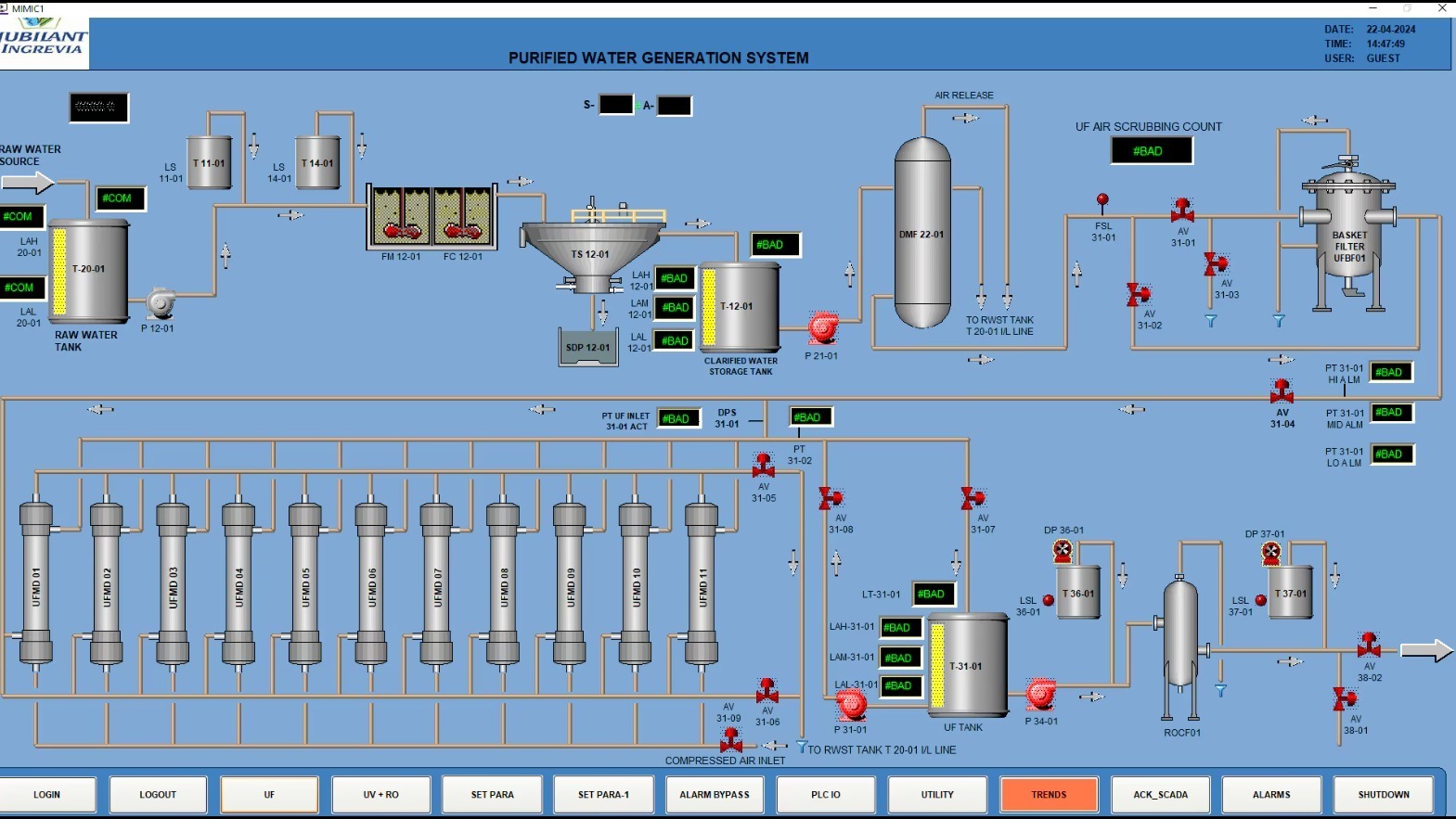
Task: Click the AV 38-02 outlet valve
Action: point(1369,646)
